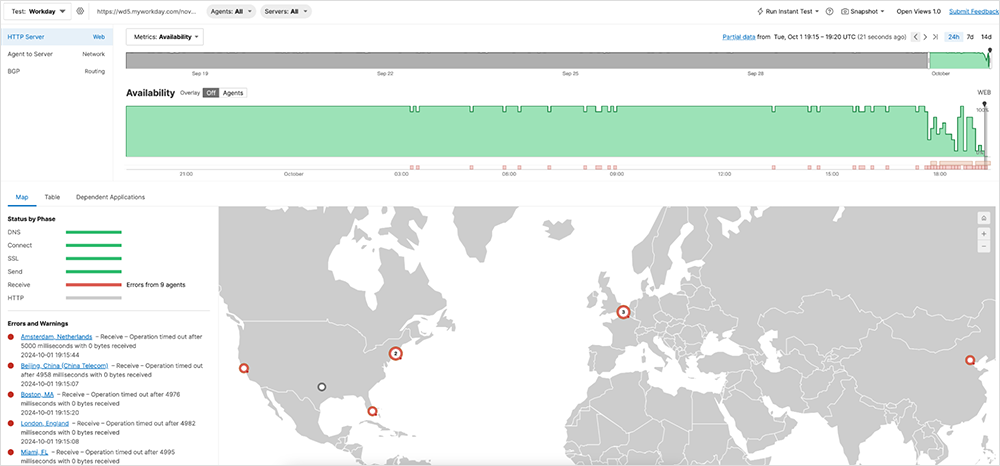Click the Run Instant Test lightning icon
This screenshot has height=466, width=1000.
pos(760,11)
